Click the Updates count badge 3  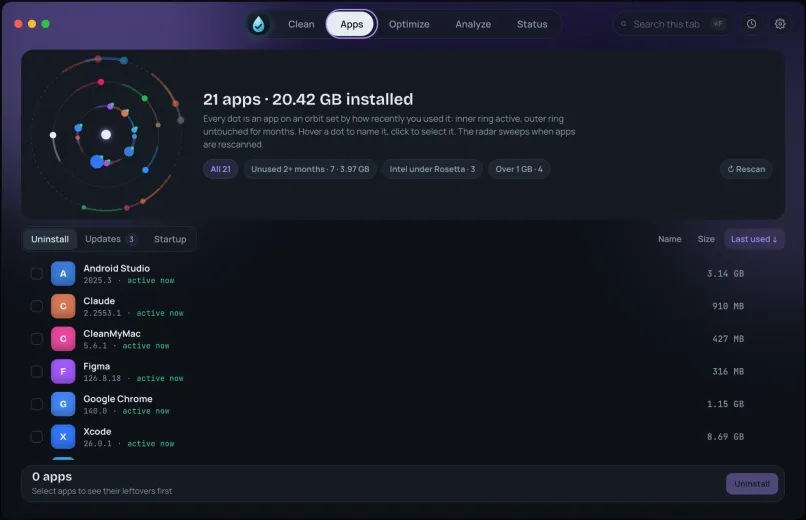pyautogui.click(x=132, y=239)
